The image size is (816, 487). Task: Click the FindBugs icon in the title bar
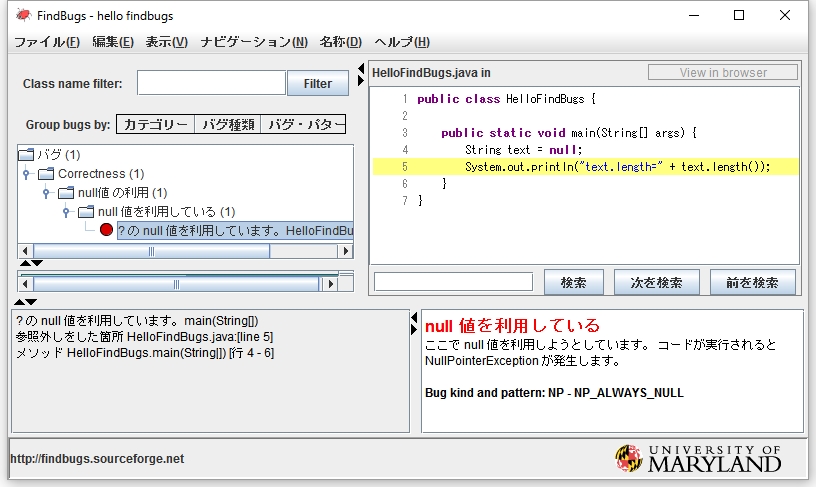tap(22, 15)
